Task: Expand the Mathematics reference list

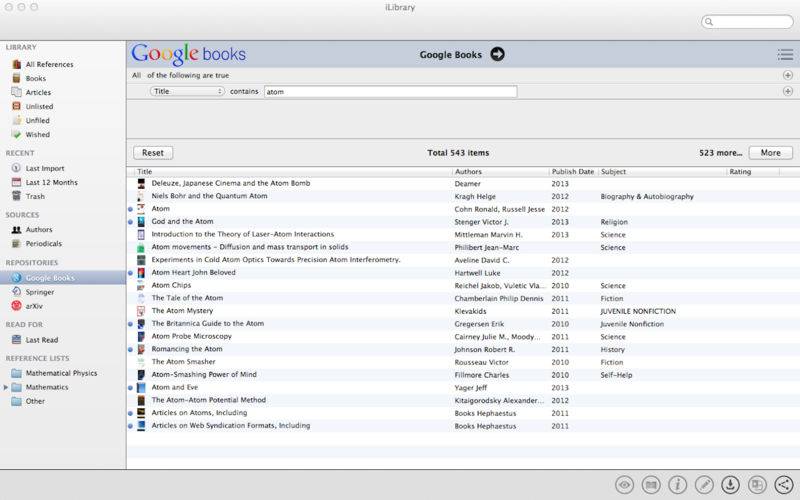Action: pos(6,387)
